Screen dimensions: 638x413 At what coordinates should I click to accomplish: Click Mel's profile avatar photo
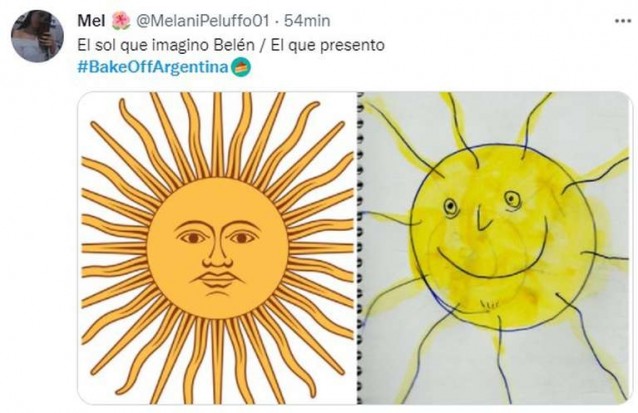click(37, 36)
